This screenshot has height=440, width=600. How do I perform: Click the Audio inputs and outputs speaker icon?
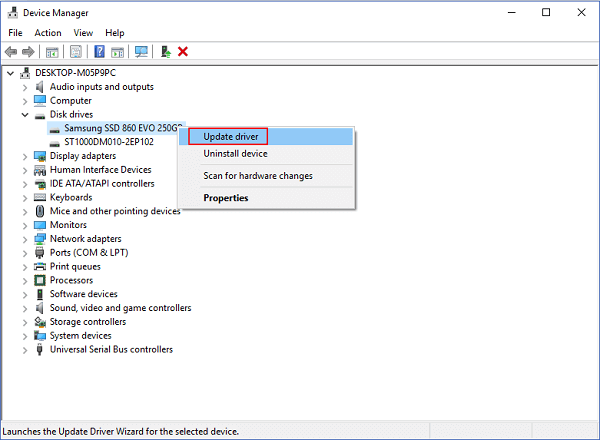[40, 87]
